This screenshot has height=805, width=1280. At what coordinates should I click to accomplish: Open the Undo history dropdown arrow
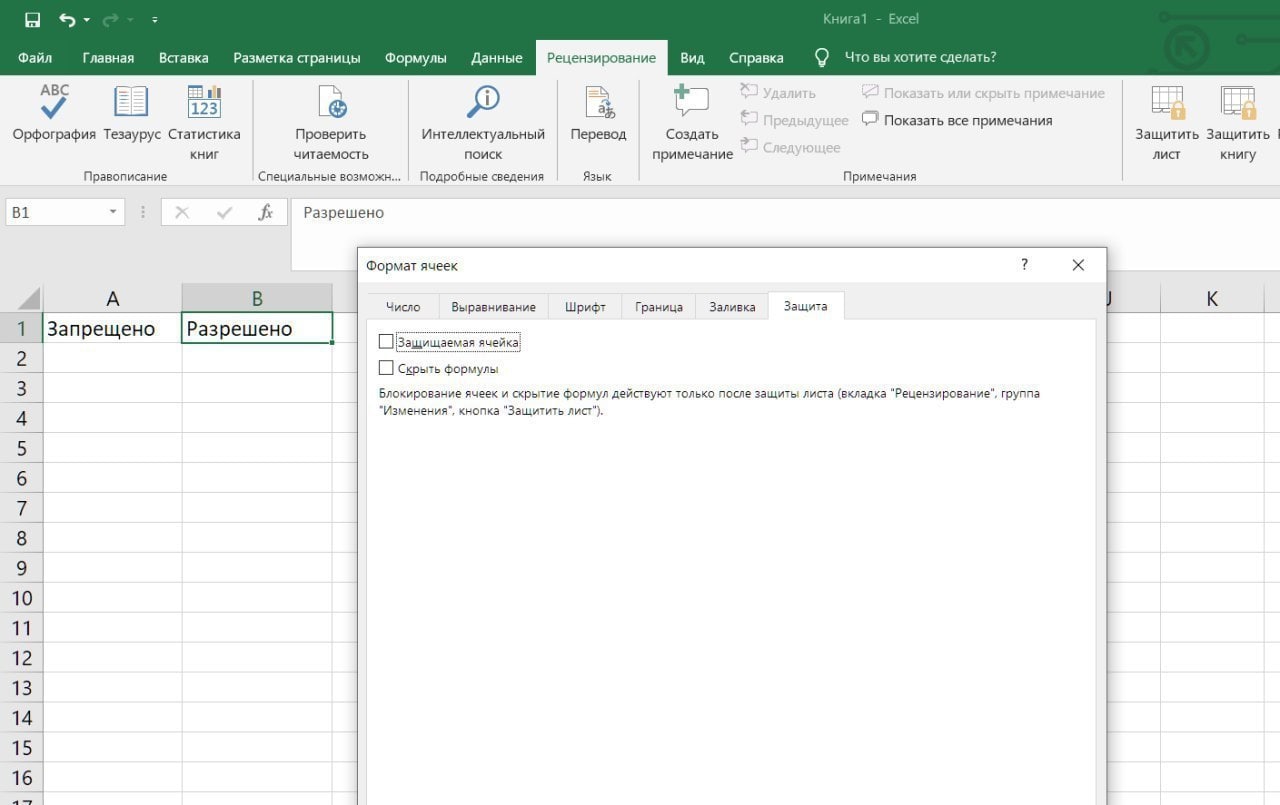pos(87,20)
